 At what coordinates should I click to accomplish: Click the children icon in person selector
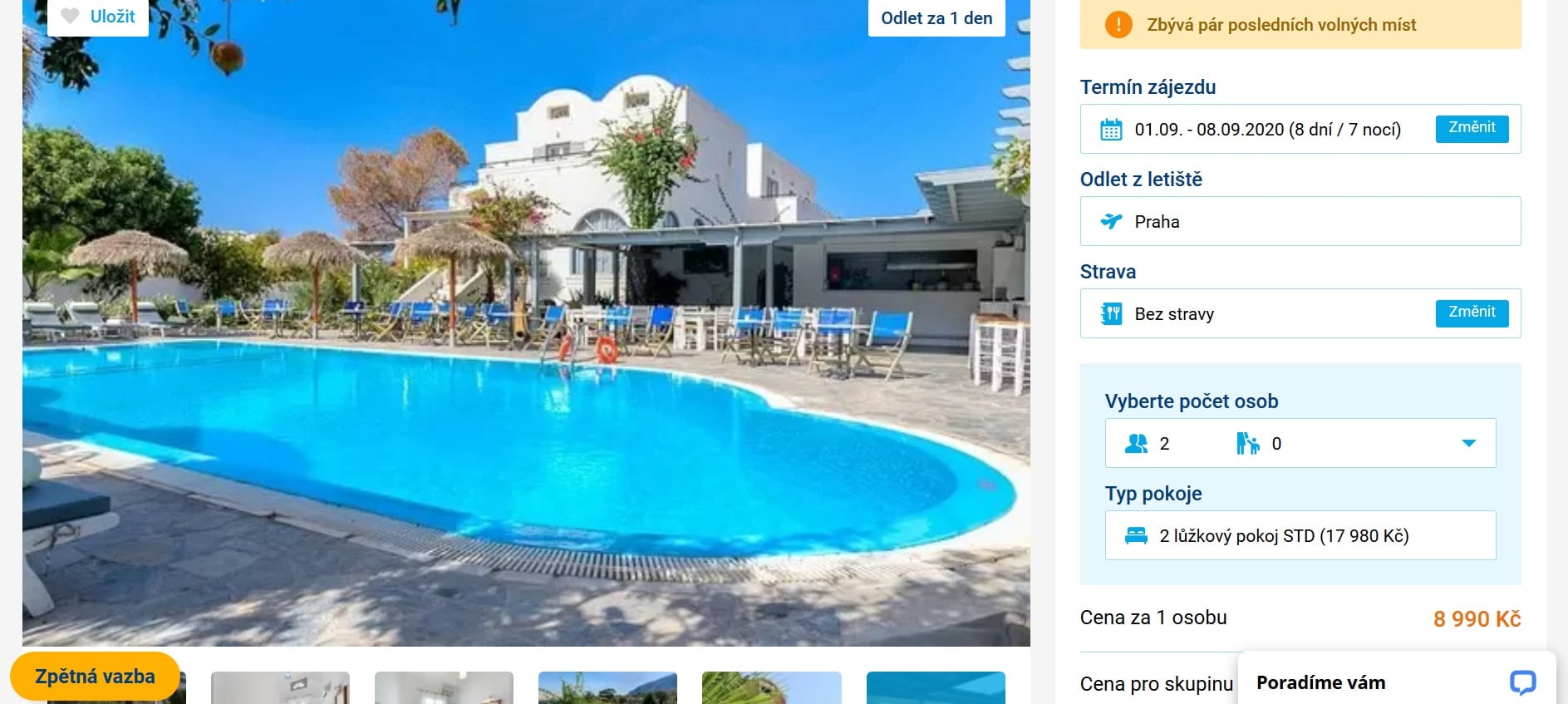tap(1247, 444)
